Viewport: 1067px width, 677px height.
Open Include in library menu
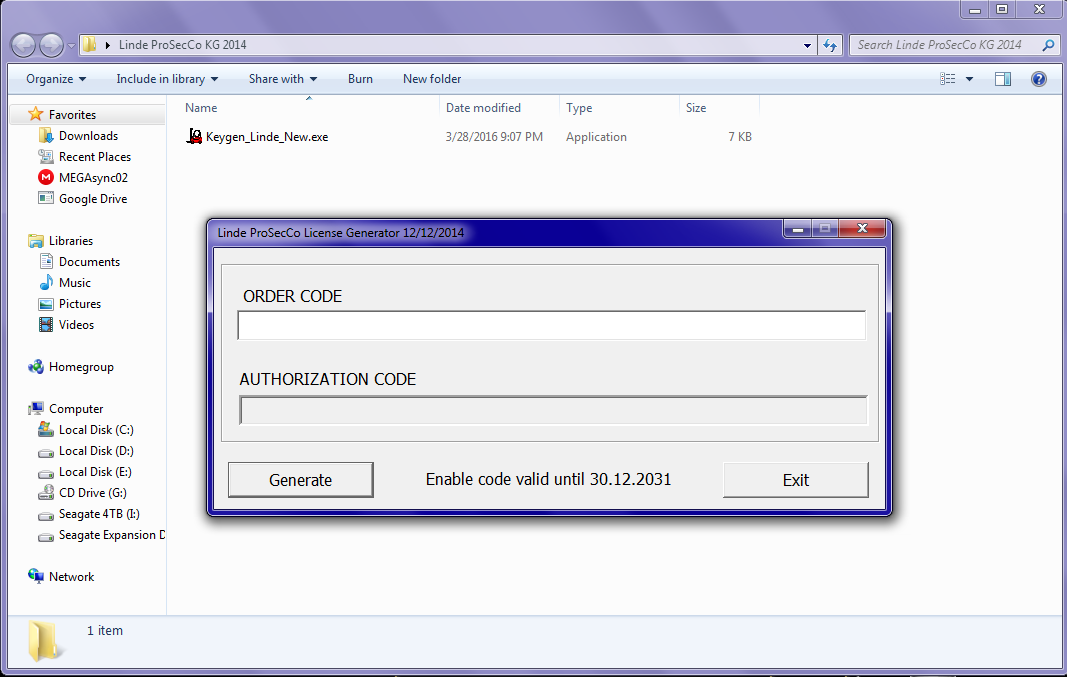pos(167,79)
